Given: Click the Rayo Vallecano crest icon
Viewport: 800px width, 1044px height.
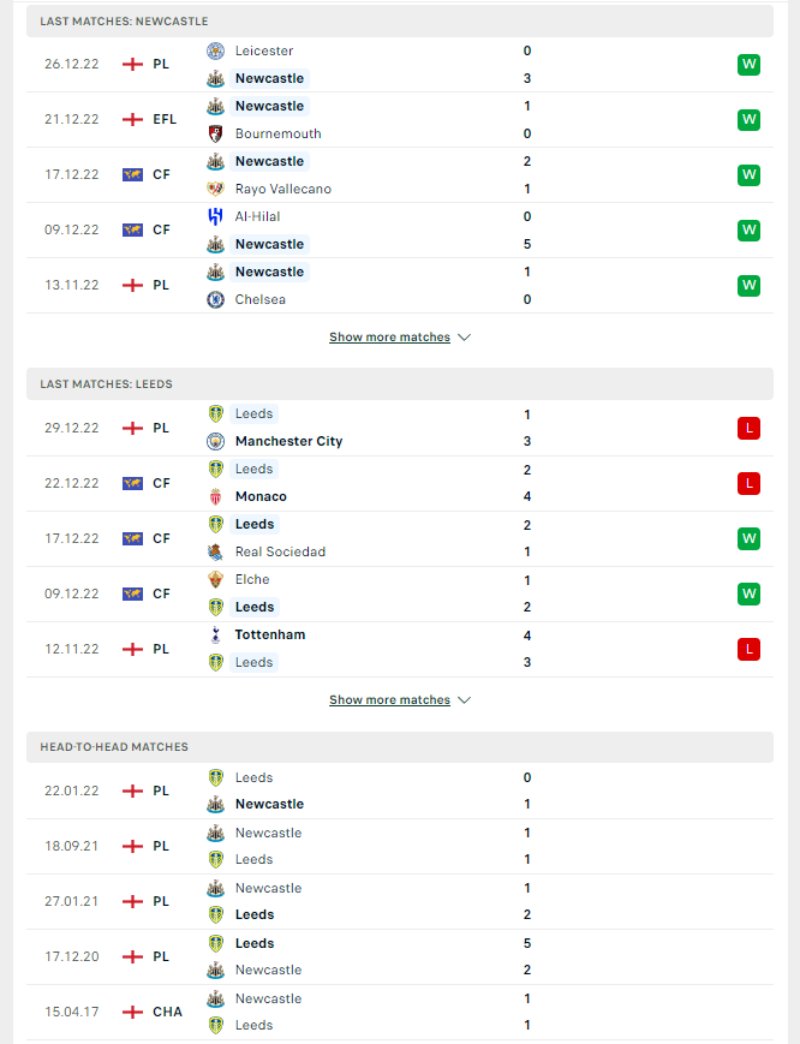Looking at the screenshot, I should [215, 188].
